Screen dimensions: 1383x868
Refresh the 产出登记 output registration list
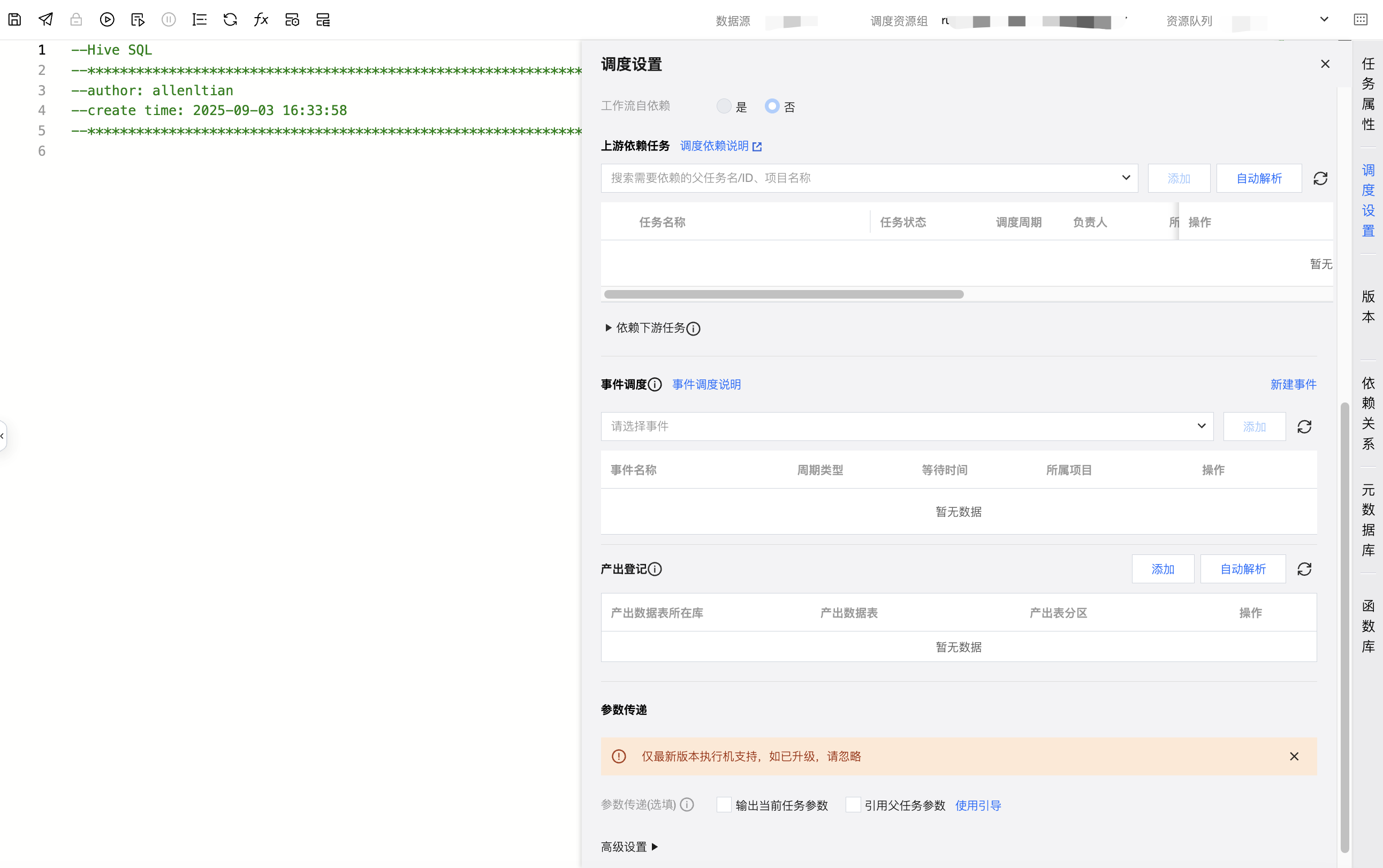click(1304, 569)
